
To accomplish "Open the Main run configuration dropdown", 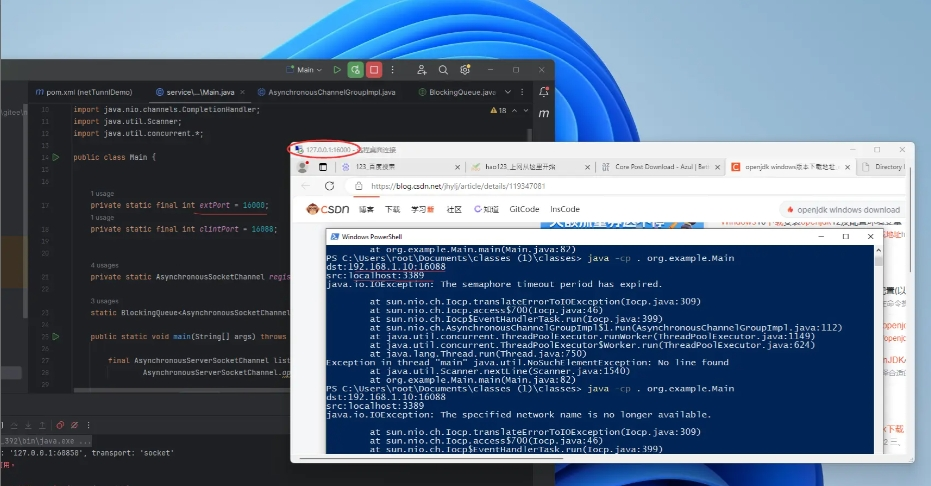I will (308, 70).
